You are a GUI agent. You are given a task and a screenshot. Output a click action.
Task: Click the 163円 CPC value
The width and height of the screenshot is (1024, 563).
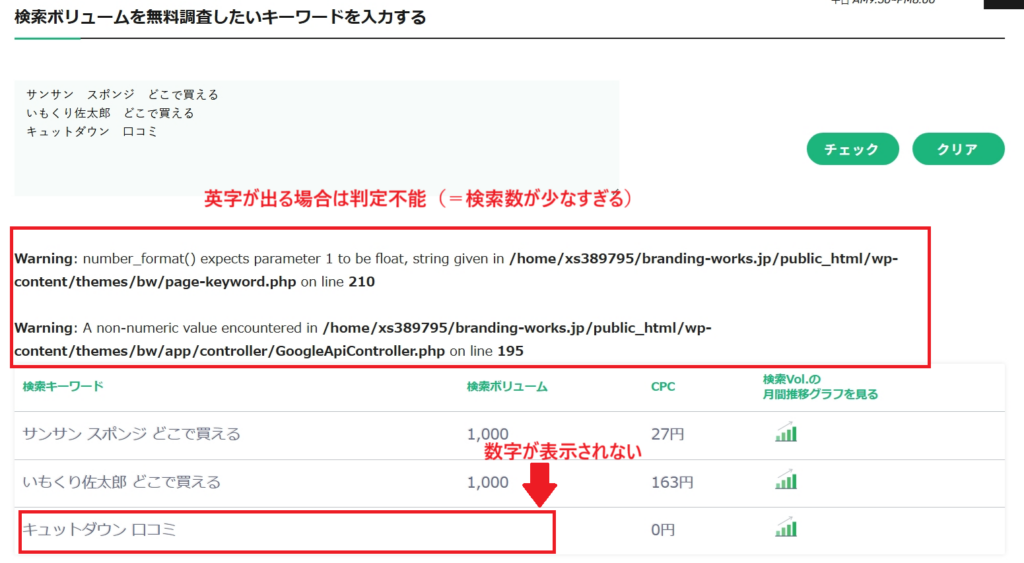[x=671, y=482]
